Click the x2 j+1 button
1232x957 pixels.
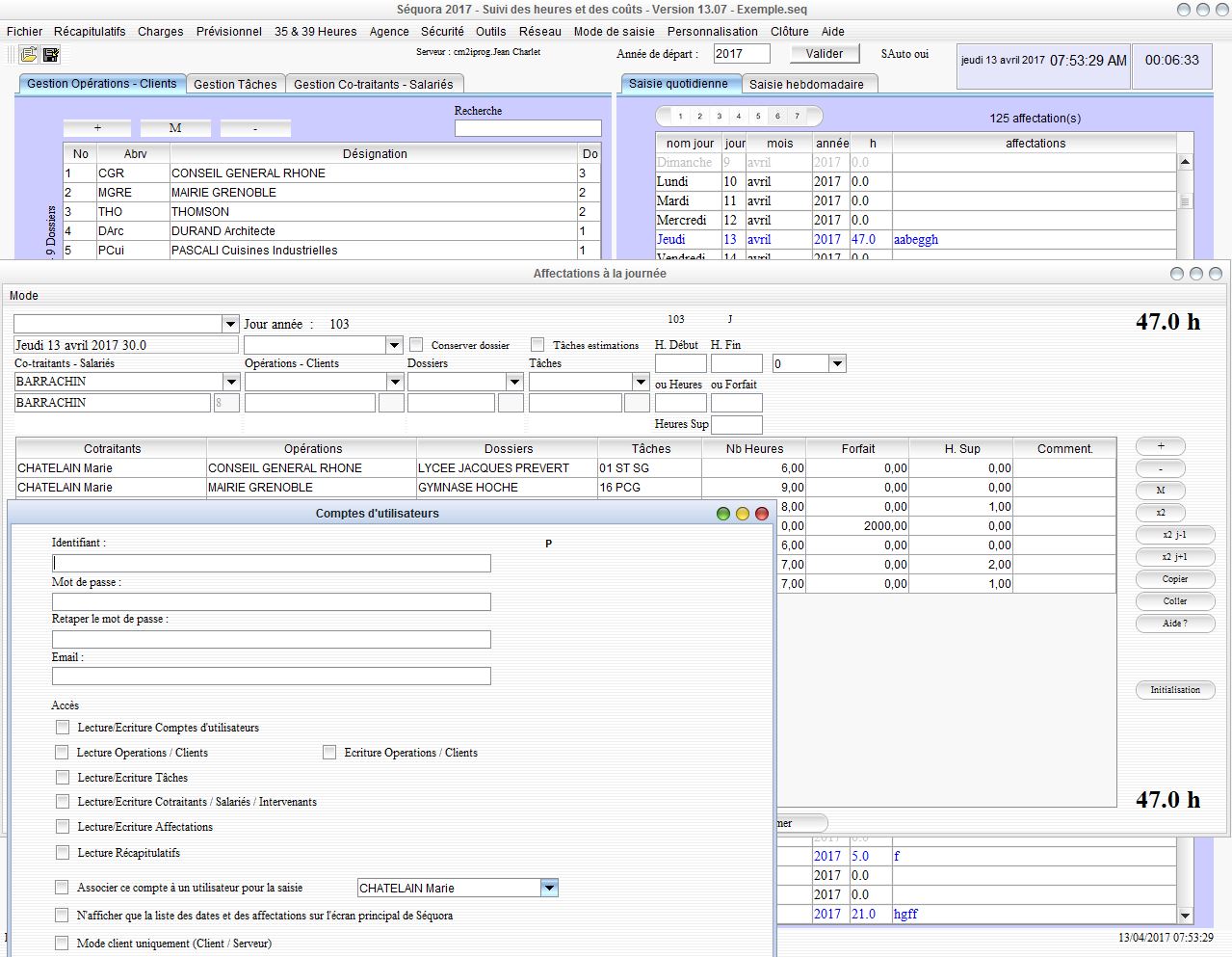[1174, 557]
